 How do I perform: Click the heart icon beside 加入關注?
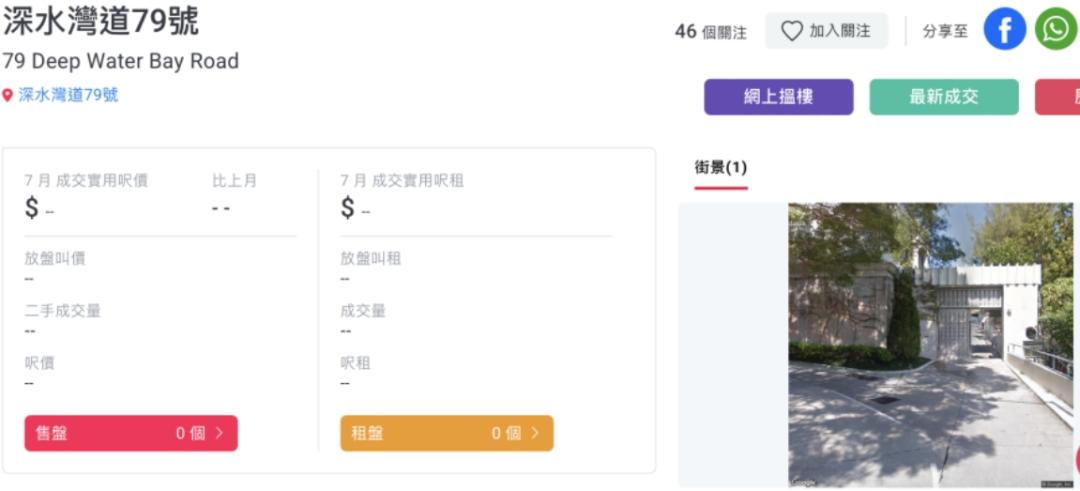click(x=791, y=31)
